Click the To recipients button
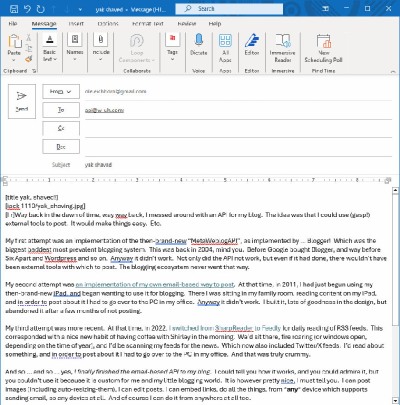This screenshot has height=405, width=400. tap(61, 110)
